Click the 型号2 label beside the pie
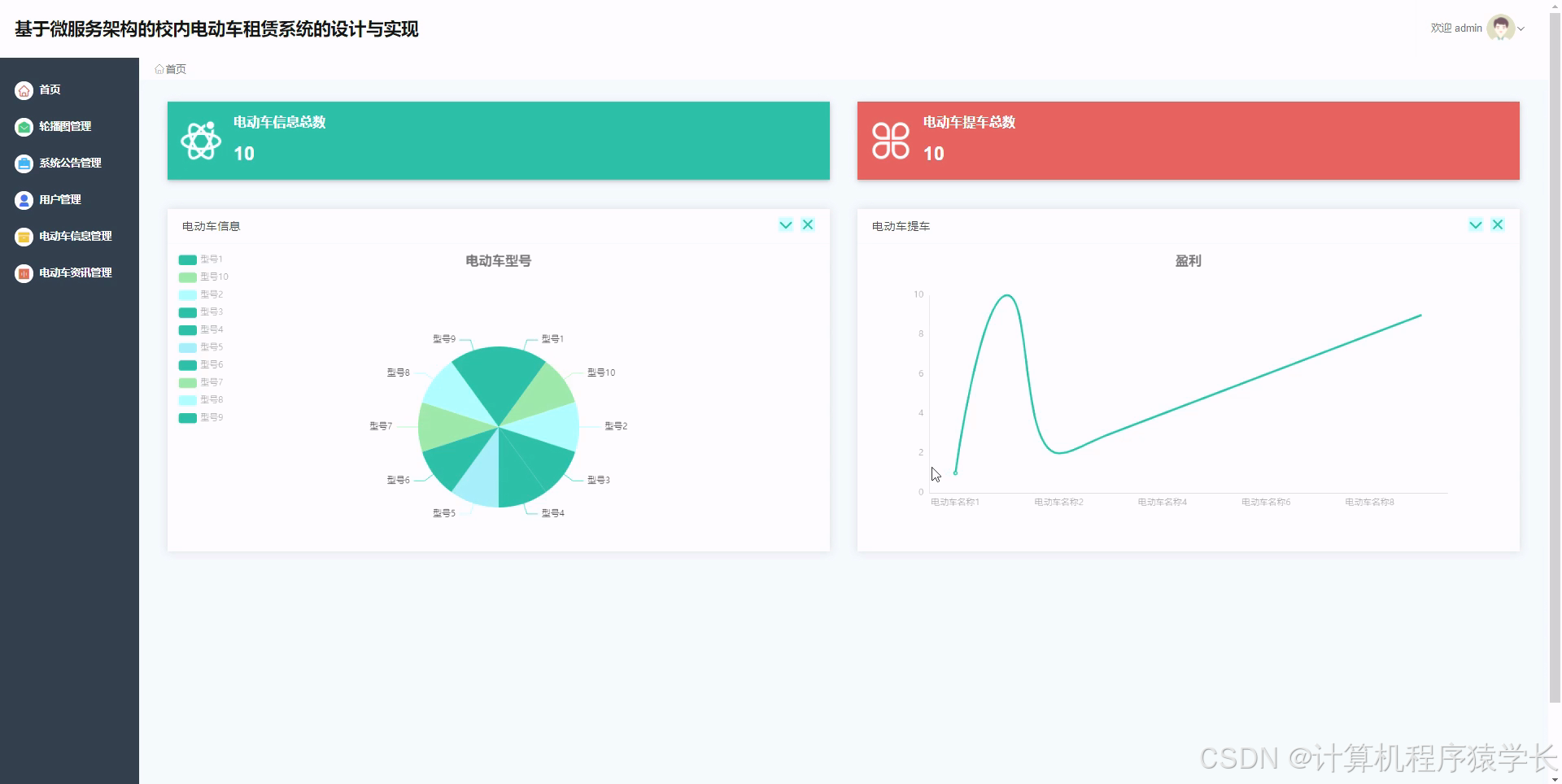 (616, 426)
